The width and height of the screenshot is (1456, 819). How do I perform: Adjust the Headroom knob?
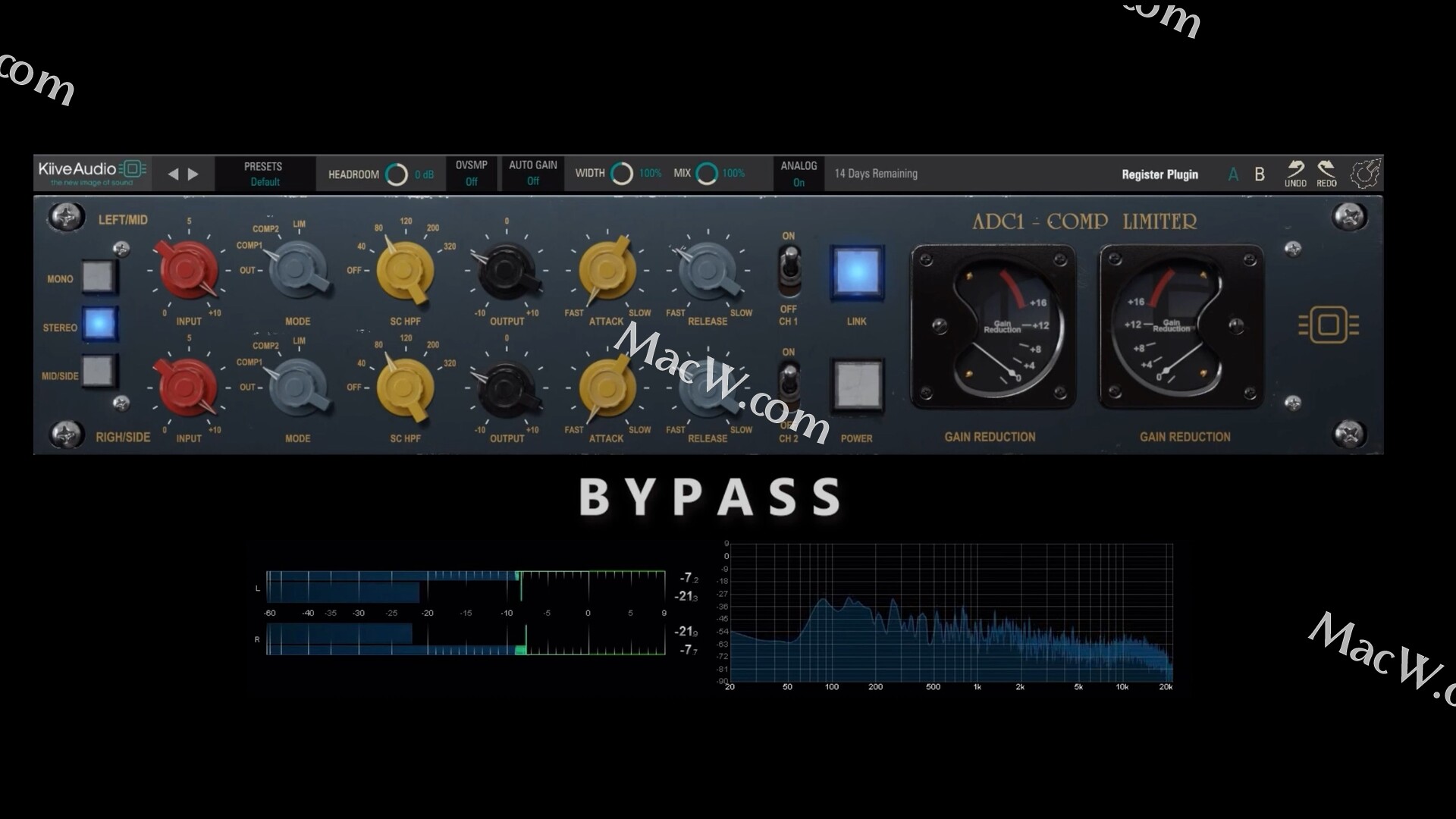tap(396, 174)
